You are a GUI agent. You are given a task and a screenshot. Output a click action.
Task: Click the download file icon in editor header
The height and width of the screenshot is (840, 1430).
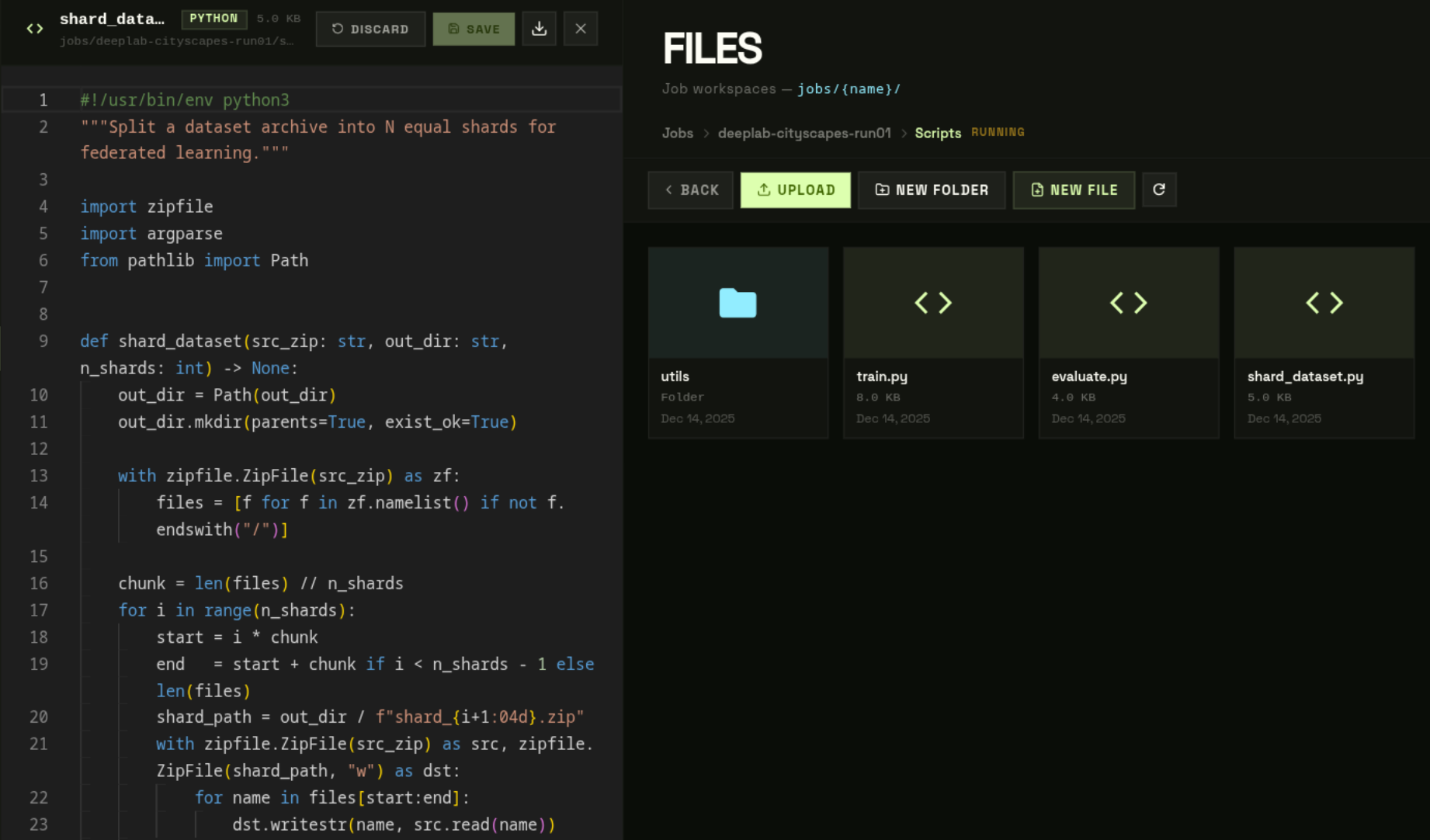(x=540, y=30)
